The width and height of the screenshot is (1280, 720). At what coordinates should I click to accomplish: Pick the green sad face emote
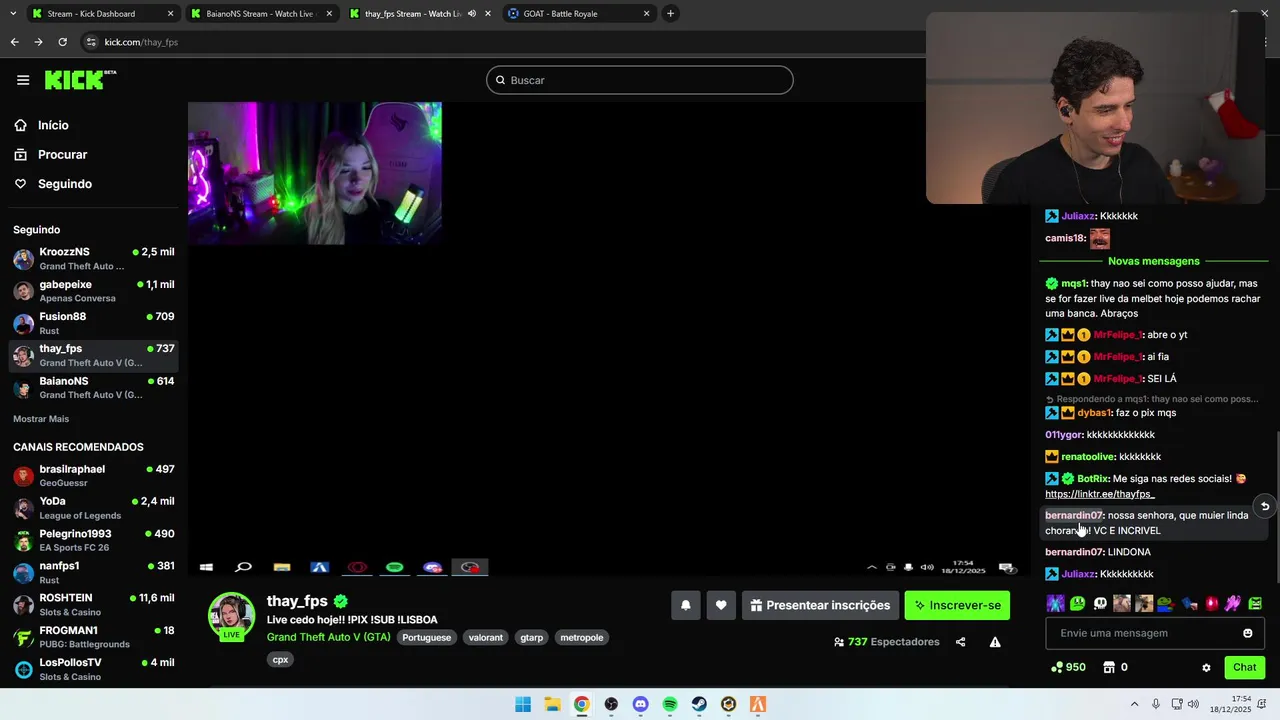click(1078, 603)
